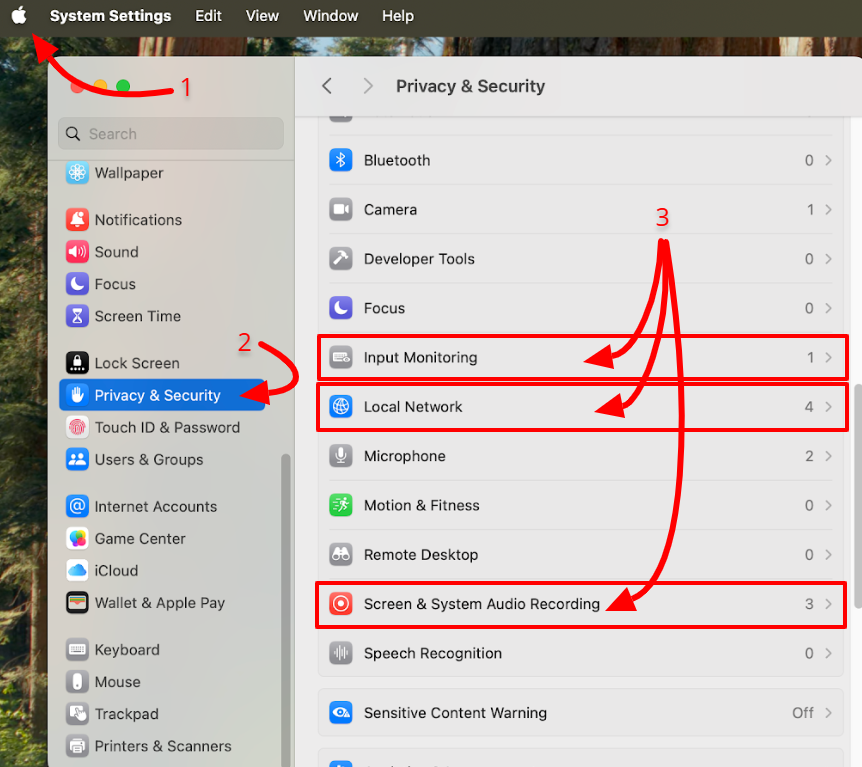Viewport: 862px width, 767px height.
Task: Click the Screen & System Audio Recording count 3
Action: 809,604
